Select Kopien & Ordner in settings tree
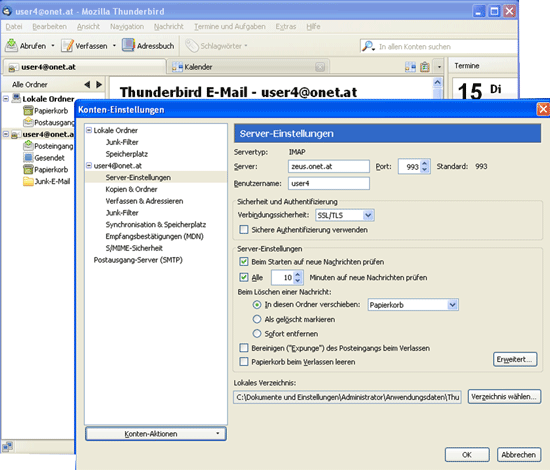 tap(132, 189)
